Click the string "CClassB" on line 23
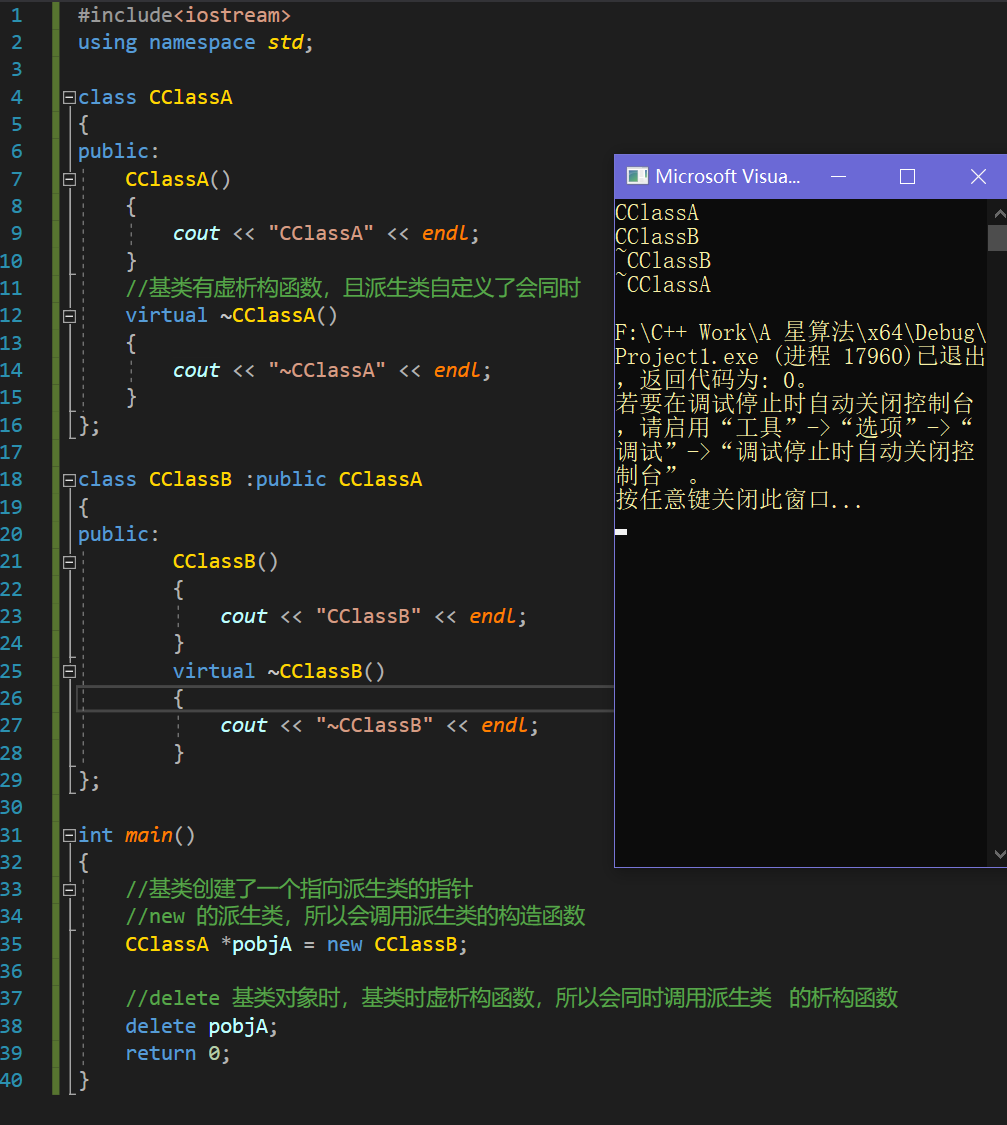 [369, 616]
